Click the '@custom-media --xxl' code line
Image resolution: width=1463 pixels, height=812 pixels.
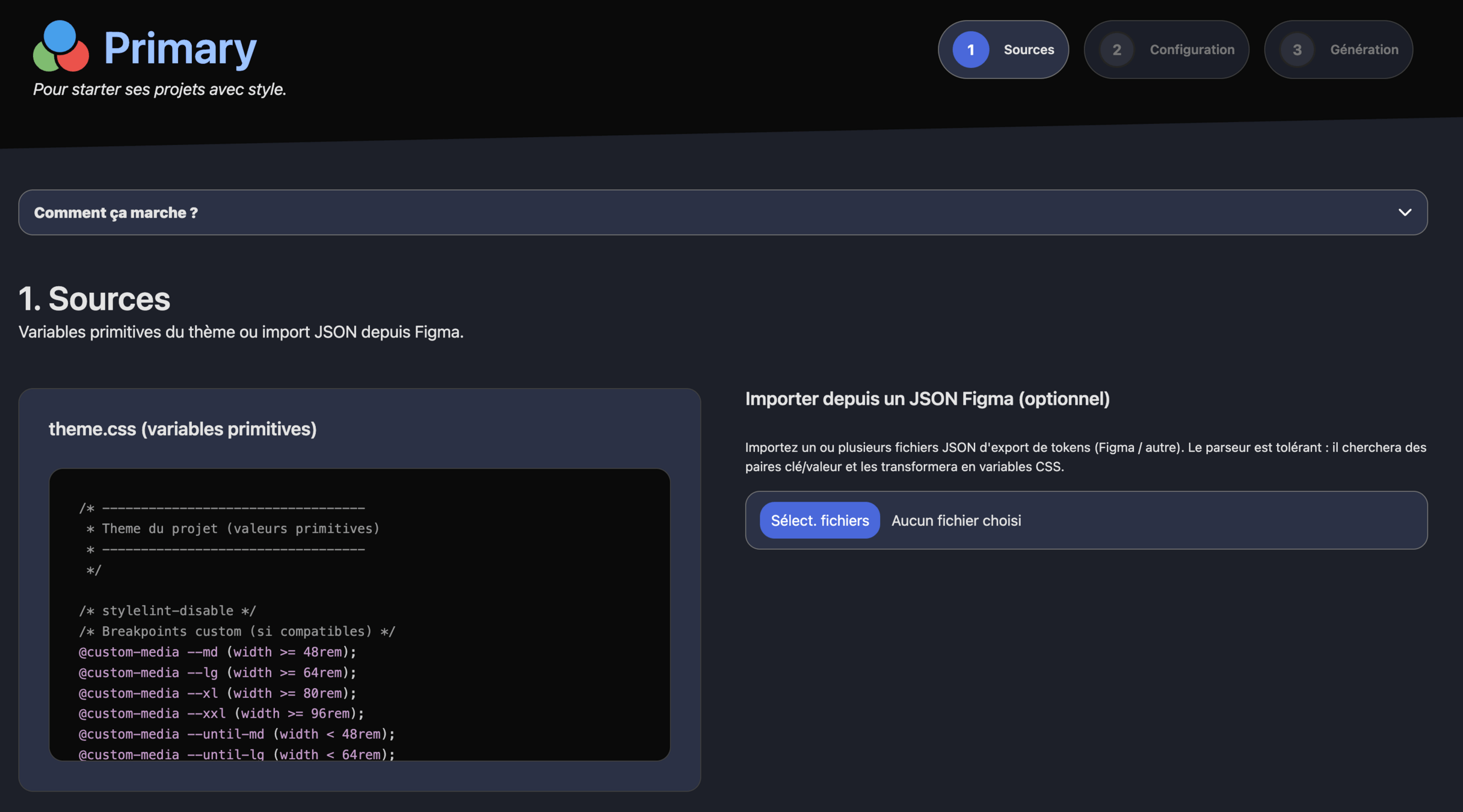tap(221, 713)
